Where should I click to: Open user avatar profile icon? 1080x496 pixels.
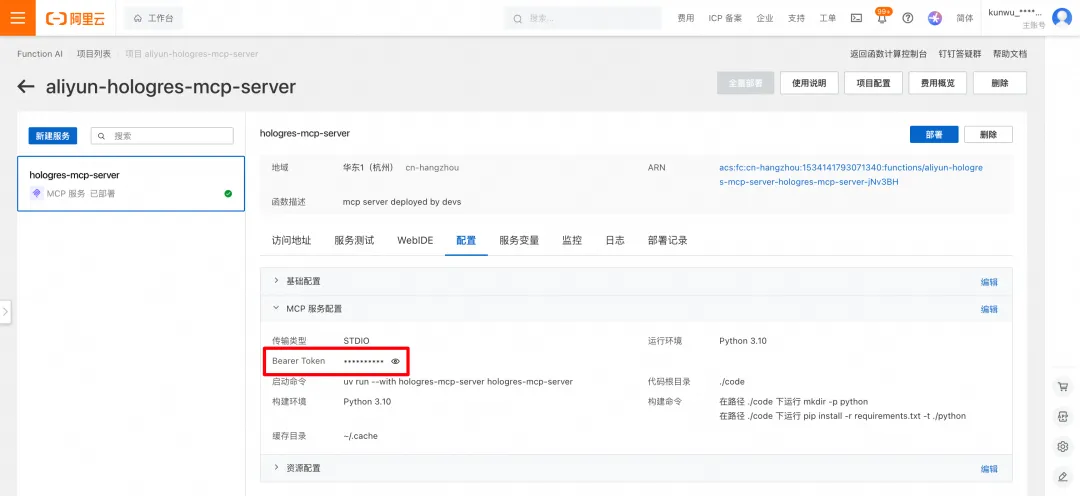pos(1062,18)
